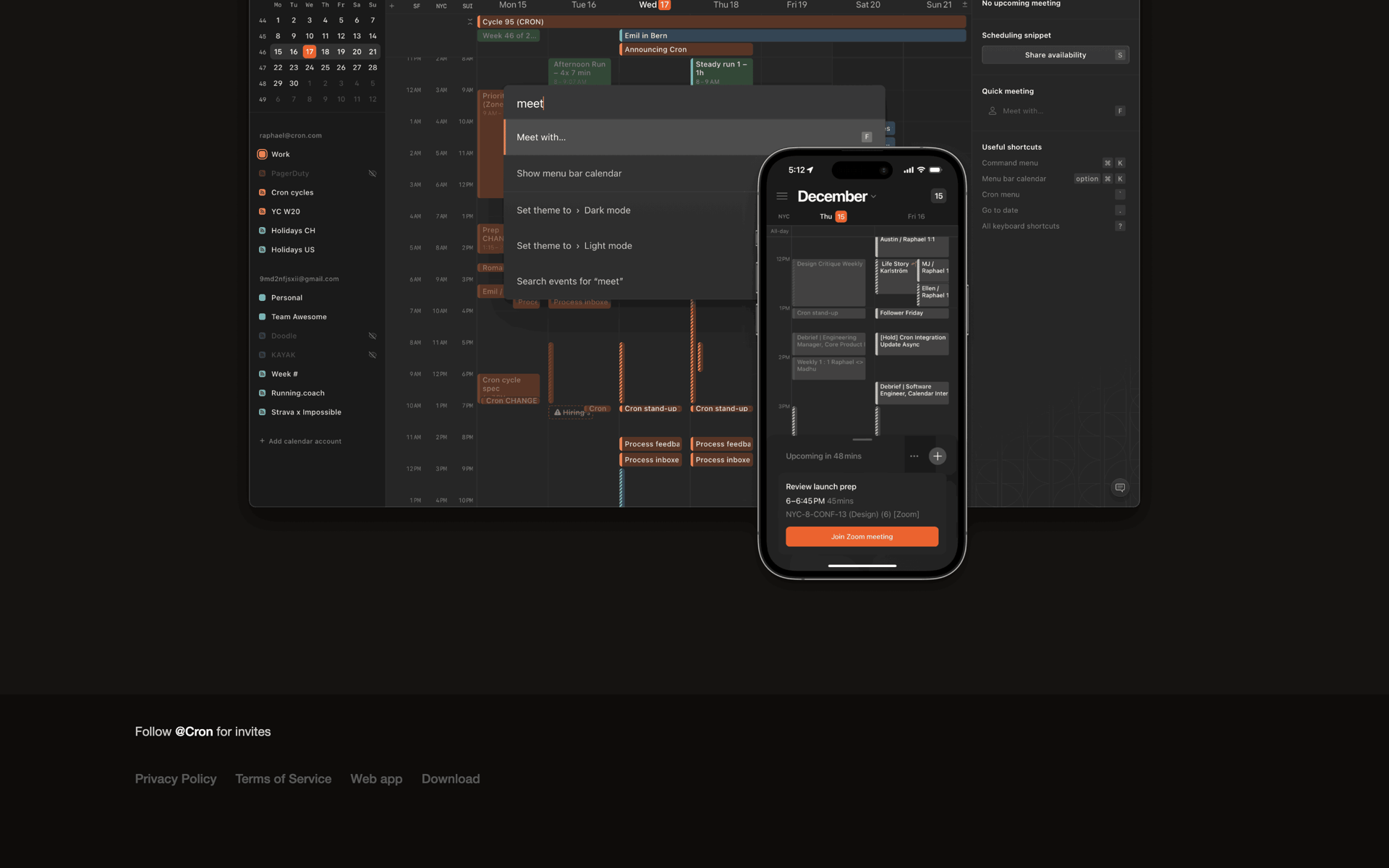Unhide the KAYAK calendar eye icon
This screenshot has height=868, width=1389.
[x=373, y=355]
